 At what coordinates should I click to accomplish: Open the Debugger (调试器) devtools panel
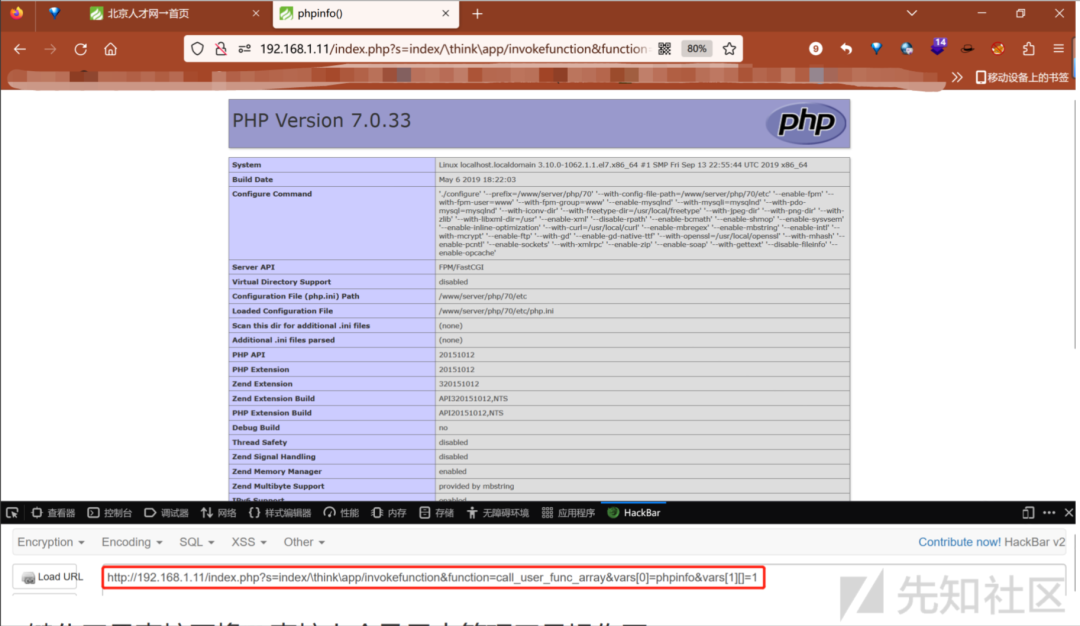coord(166,512)
